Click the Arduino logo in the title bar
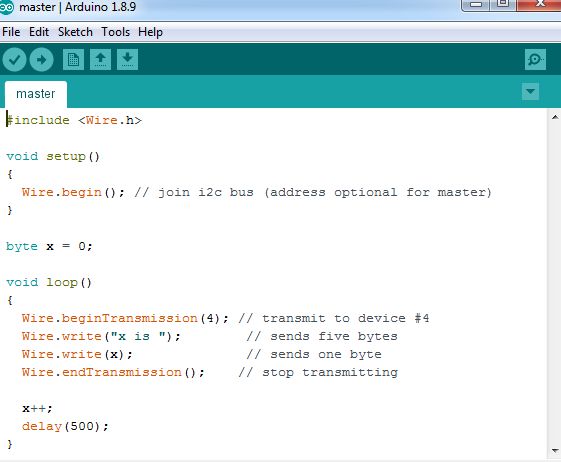Image resolution: width=561 pixels, height=462 pixels. pos(6,7)
